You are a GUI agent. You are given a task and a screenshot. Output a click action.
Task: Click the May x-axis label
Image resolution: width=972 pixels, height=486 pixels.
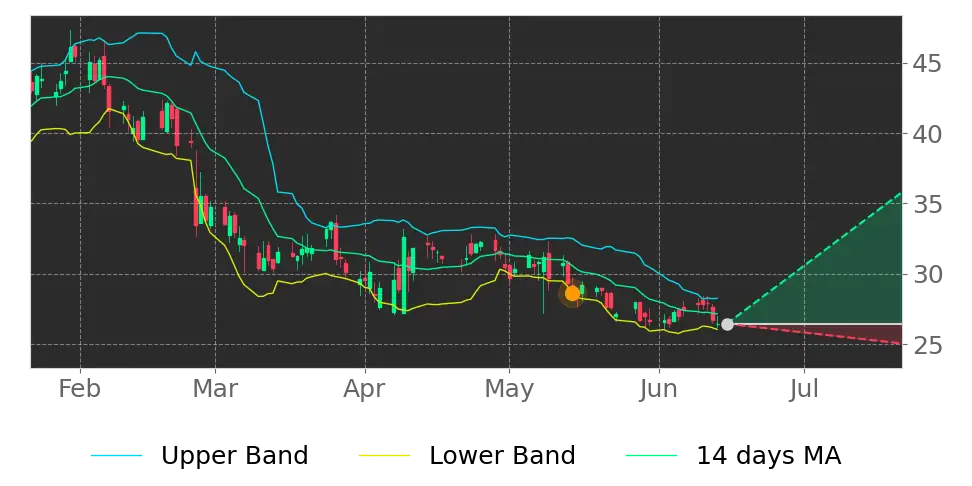coord(509,391)
